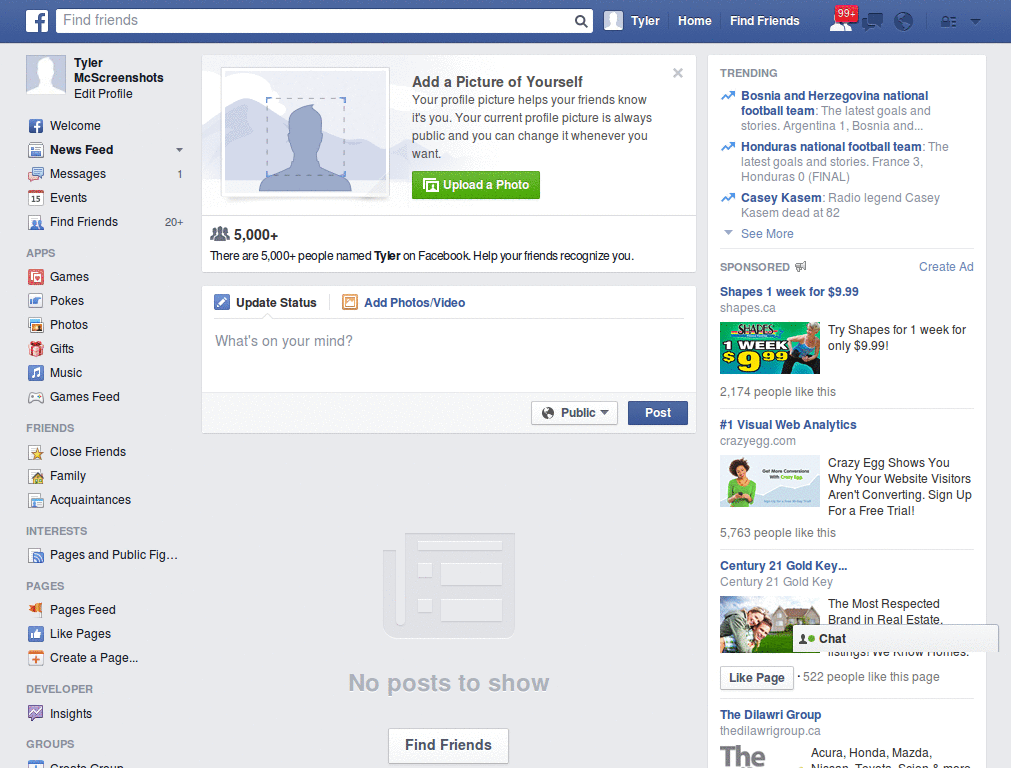Open the Chat bar

point(895,639)
